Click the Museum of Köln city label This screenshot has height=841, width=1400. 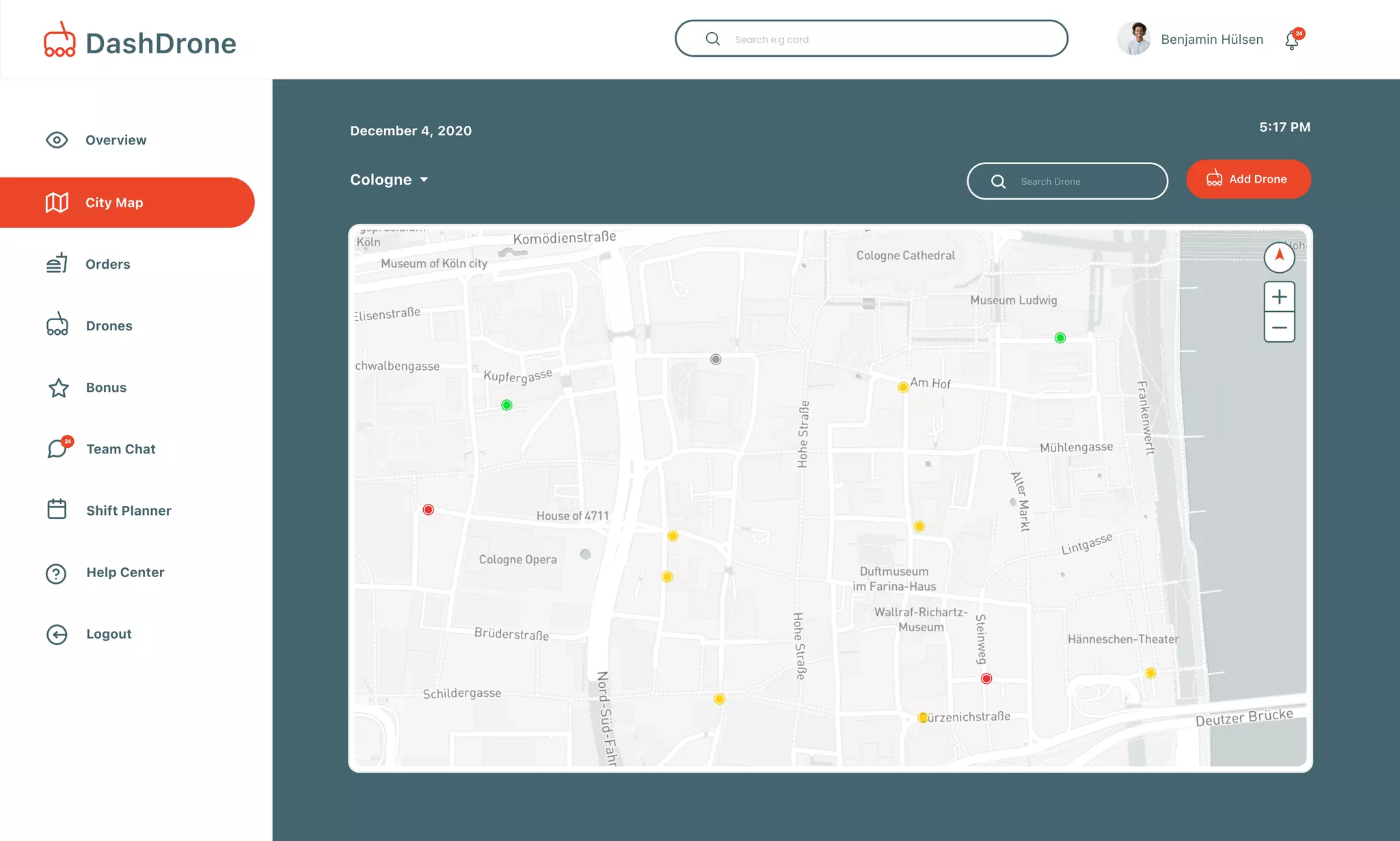click(x=434, y=263)
